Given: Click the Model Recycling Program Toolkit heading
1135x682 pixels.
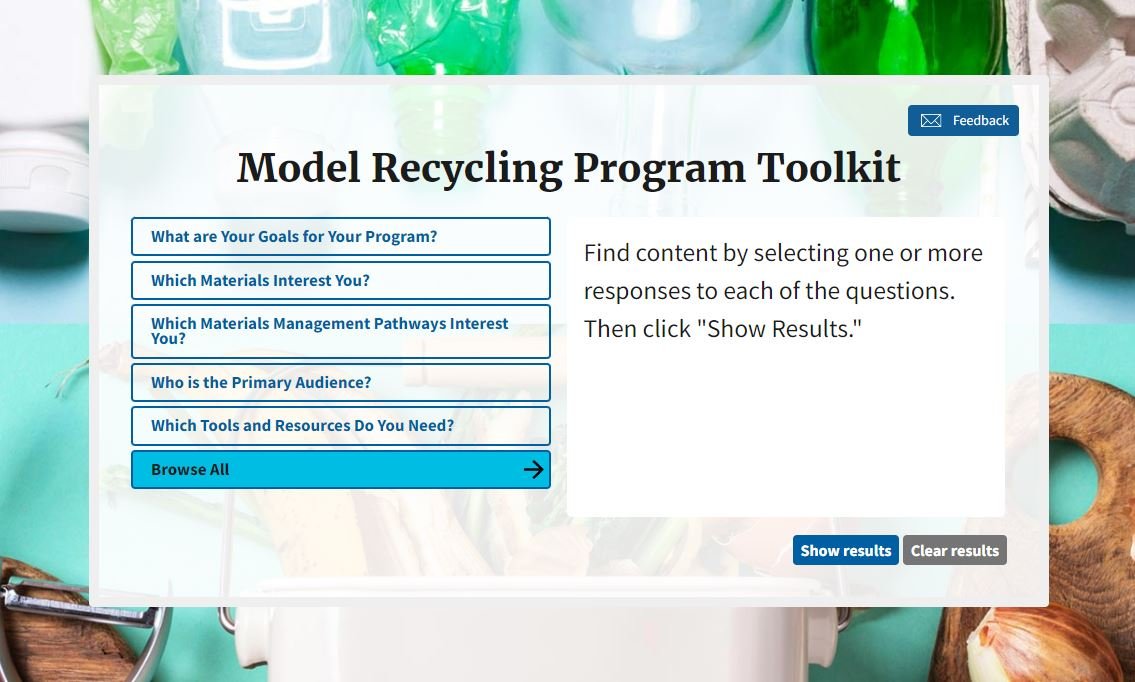Looking at the screenshot, I should click(x=568, y=168).
